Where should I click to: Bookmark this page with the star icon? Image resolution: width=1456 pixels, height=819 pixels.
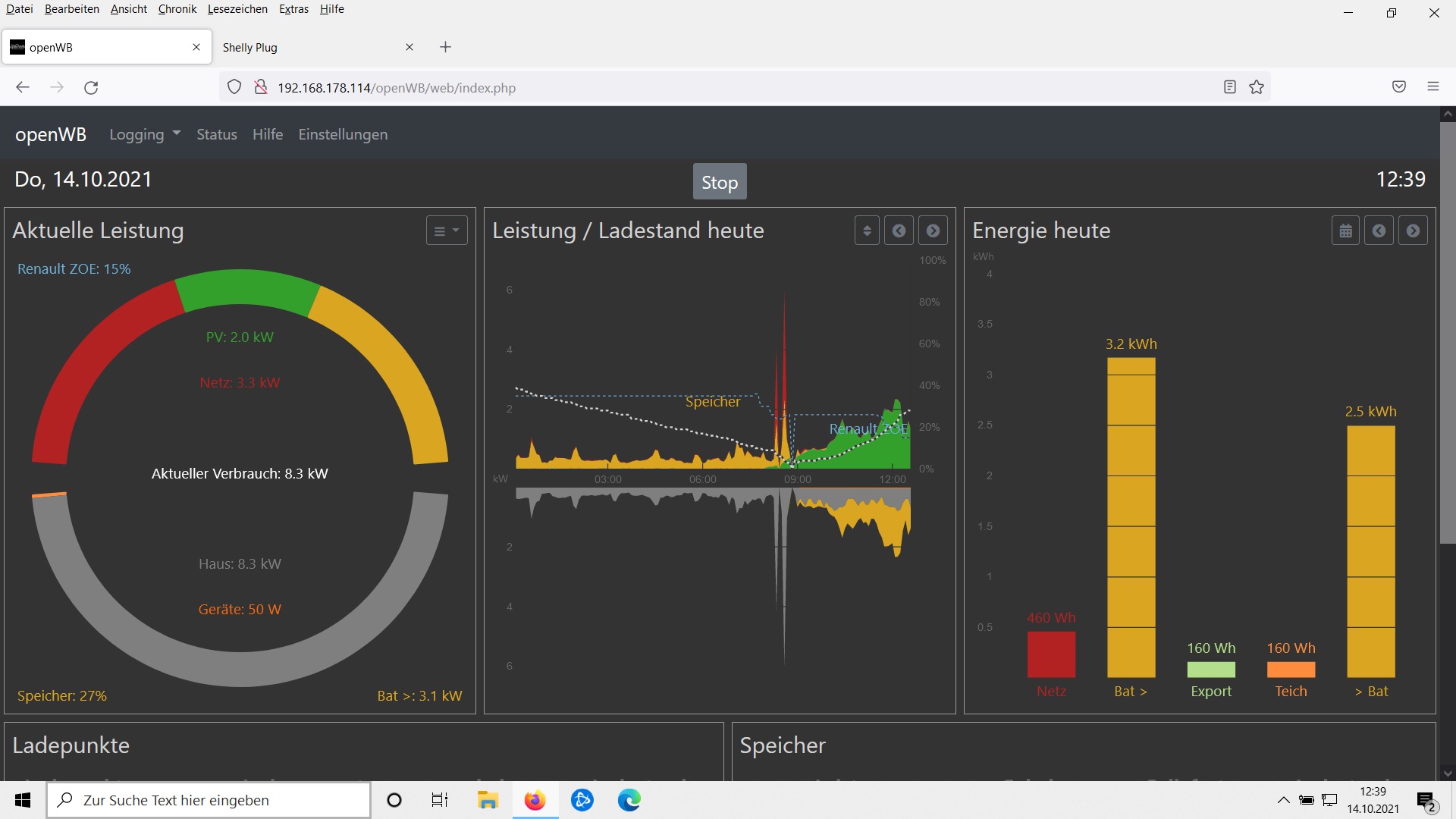(1257, 87)
